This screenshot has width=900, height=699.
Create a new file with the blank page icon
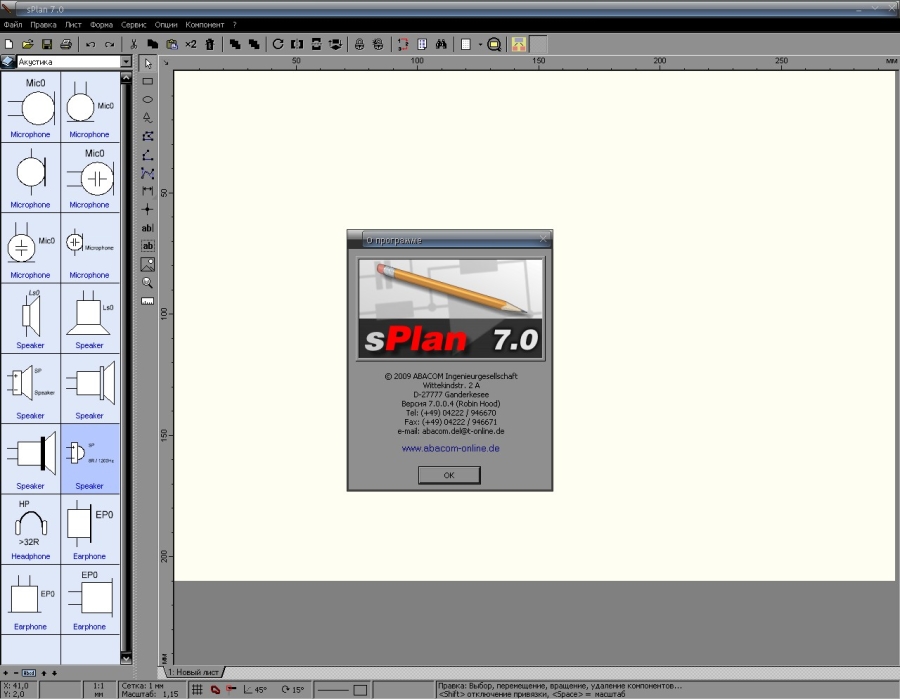(x=9, y=44)
